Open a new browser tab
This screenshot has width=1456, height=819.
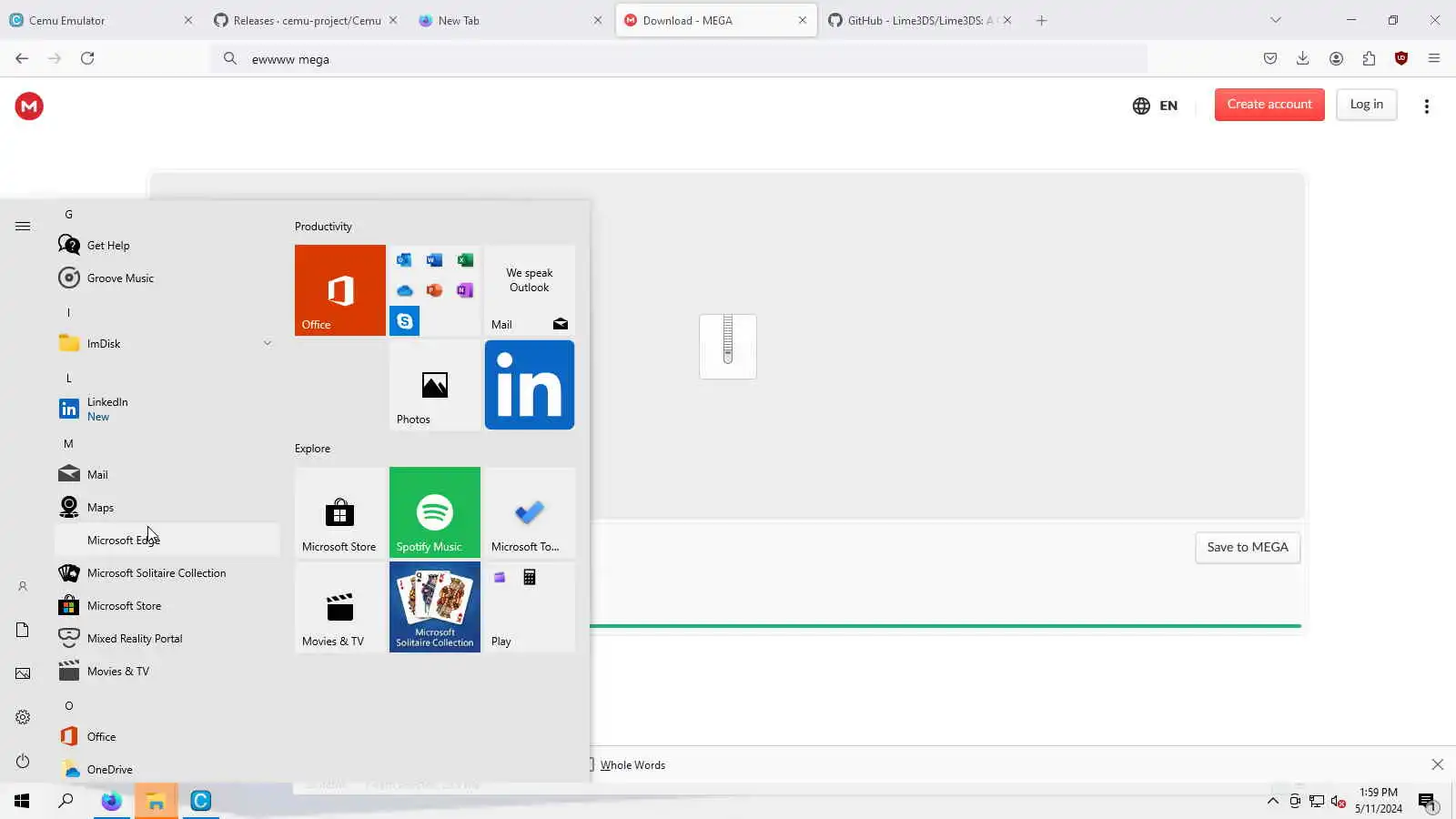(x=1042, y=20)
